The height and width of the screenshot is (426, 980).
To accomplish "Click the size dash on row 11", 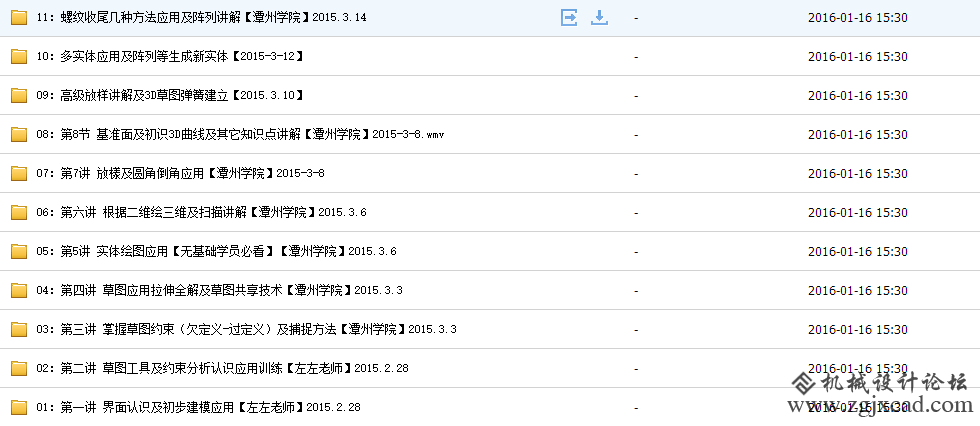I will point(636,18).
